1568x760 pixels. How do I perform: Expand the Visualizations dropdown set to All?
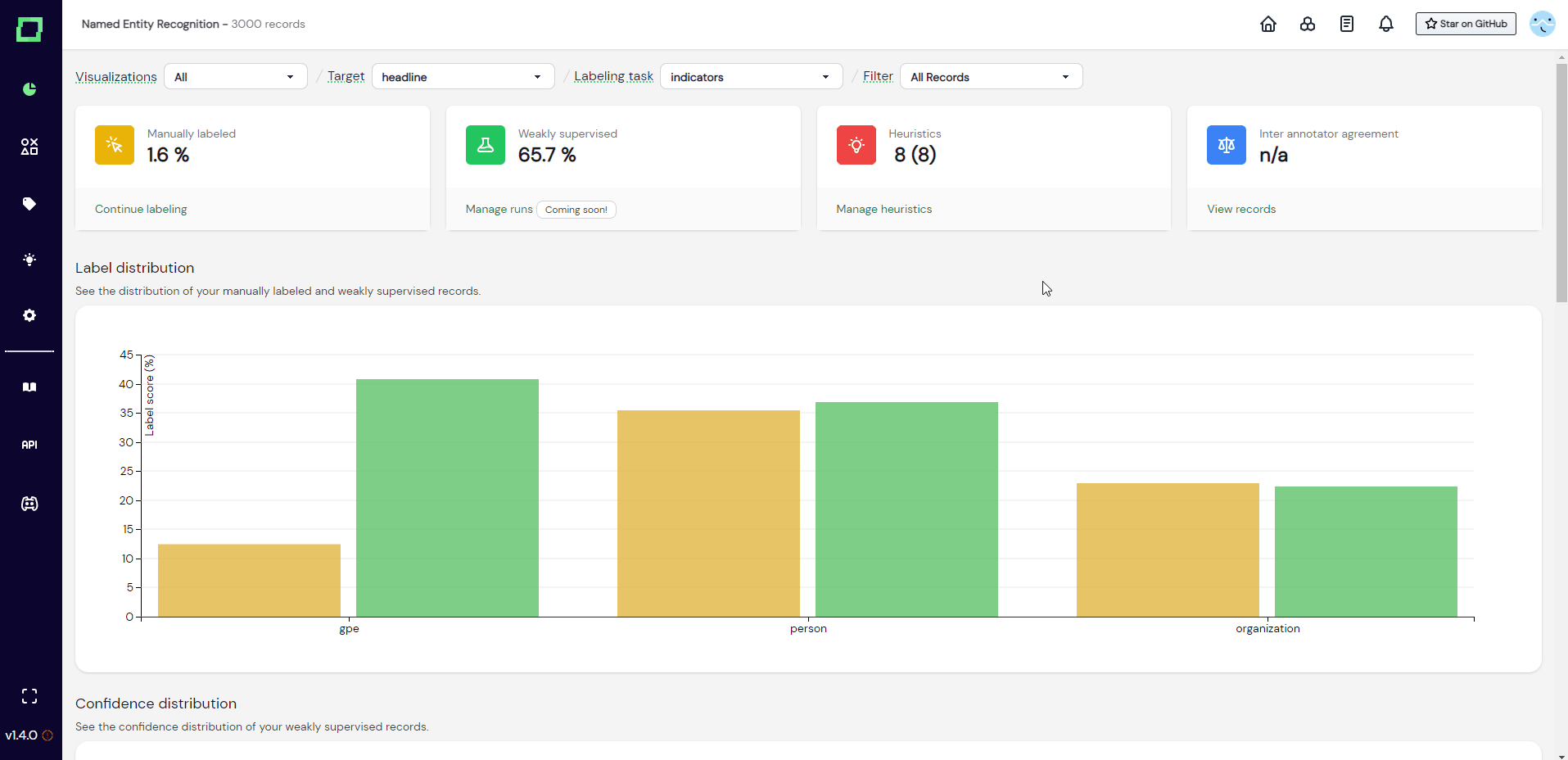(236, 76)
